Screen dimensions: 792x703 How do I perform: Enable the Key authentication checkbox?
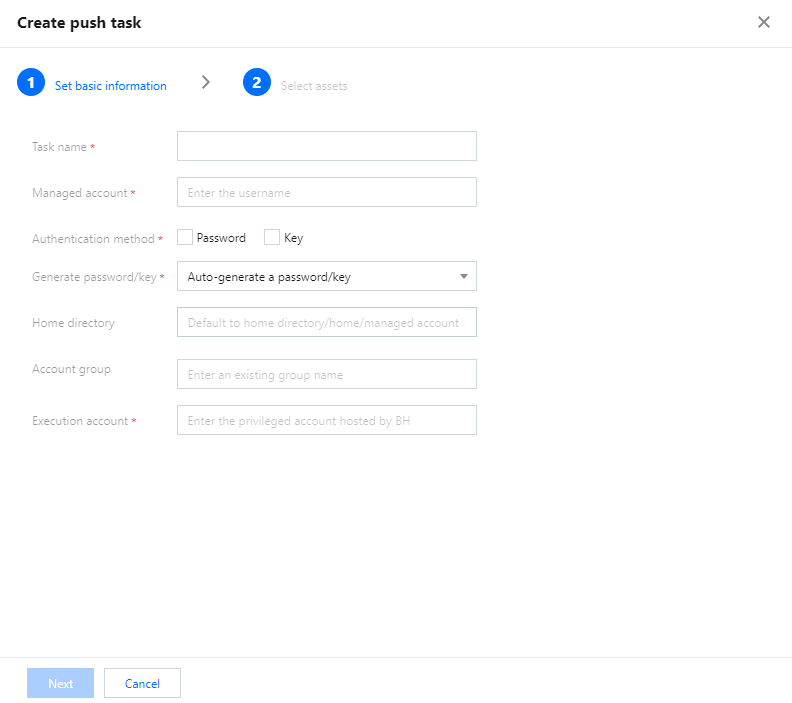272,238
